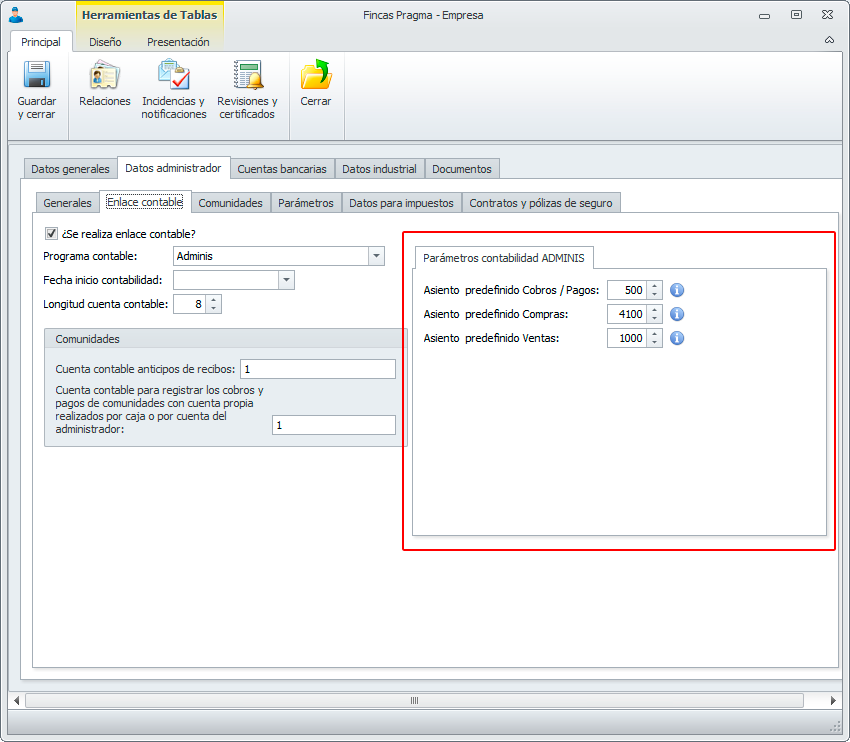
Task: Click Cuenta contable anticipos de recibos field
Action: (318, 369)
